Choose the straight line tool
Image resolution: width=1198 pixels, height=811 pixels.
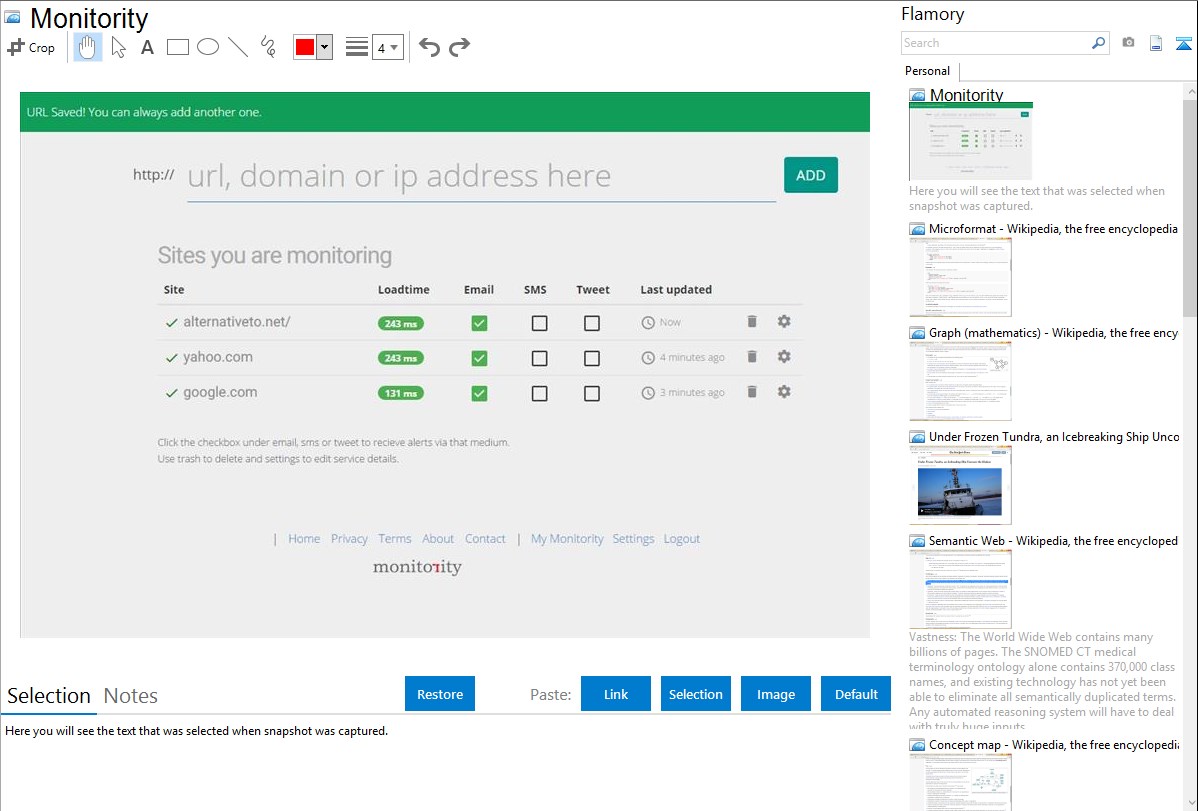click(x=238, y=47)
